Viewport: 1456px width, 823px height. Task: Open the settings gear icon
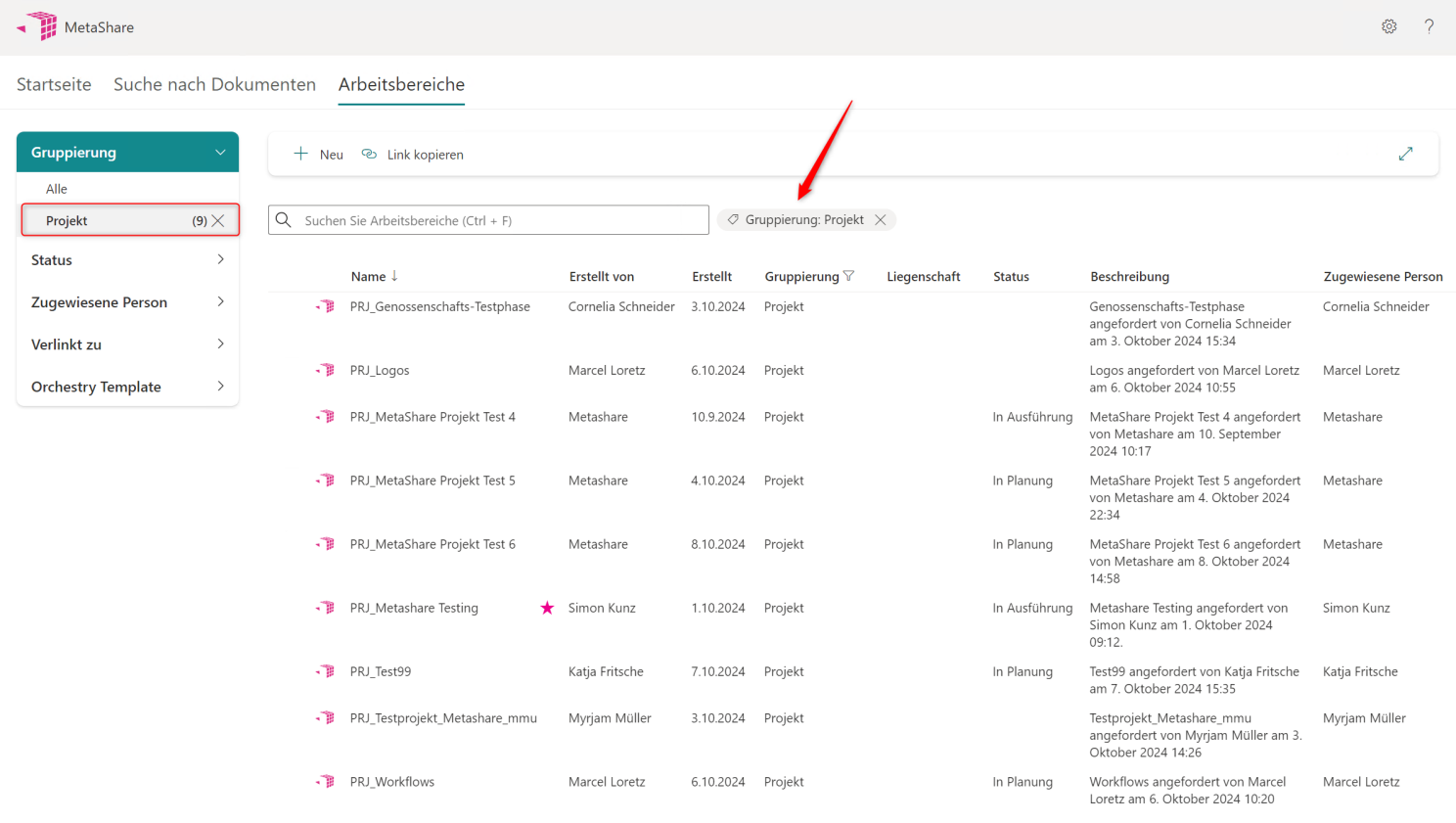tap(1388, 26)
